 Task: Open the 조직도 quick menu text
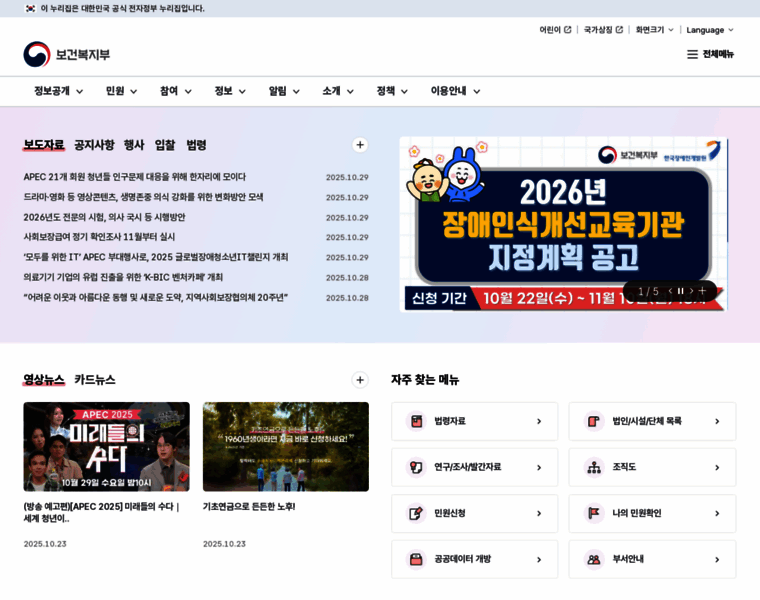click(x=624, y=467)
